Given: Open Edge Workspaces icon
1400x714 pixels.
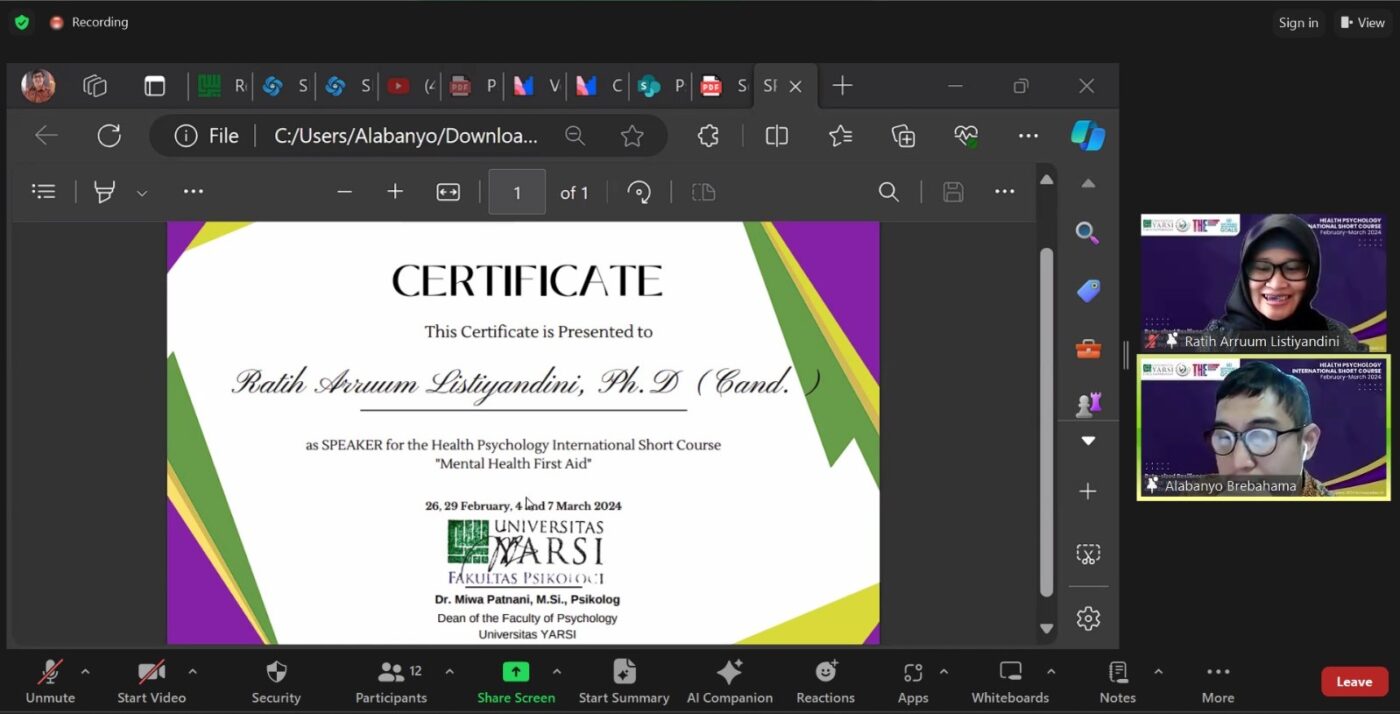Looking at the screenshot, I should [95, 86].
